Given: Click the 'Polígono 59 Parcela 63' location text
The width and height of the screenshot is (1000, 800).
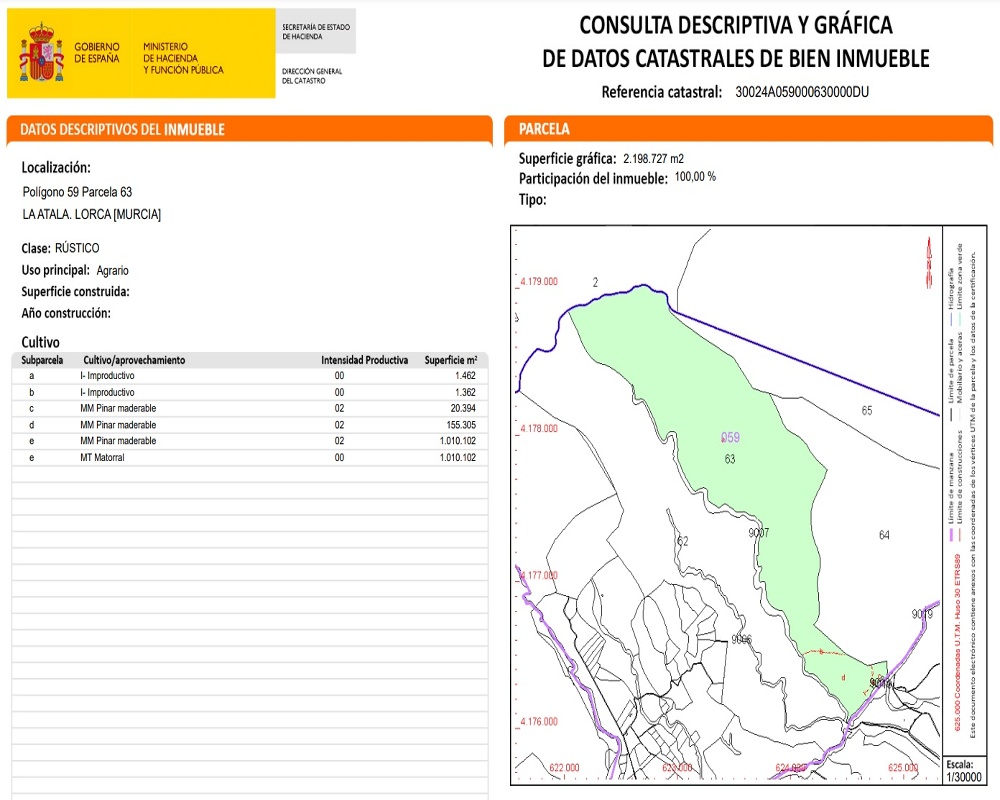Looking at the screenshot, I should [x=77, y=191].
